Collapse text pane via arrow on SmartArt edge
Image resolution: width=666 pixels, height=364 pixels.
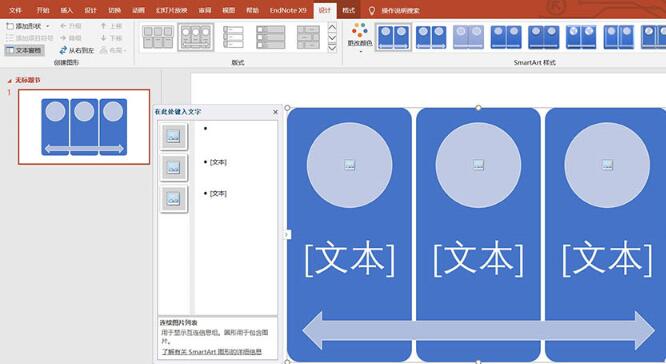tap(287, 234)
